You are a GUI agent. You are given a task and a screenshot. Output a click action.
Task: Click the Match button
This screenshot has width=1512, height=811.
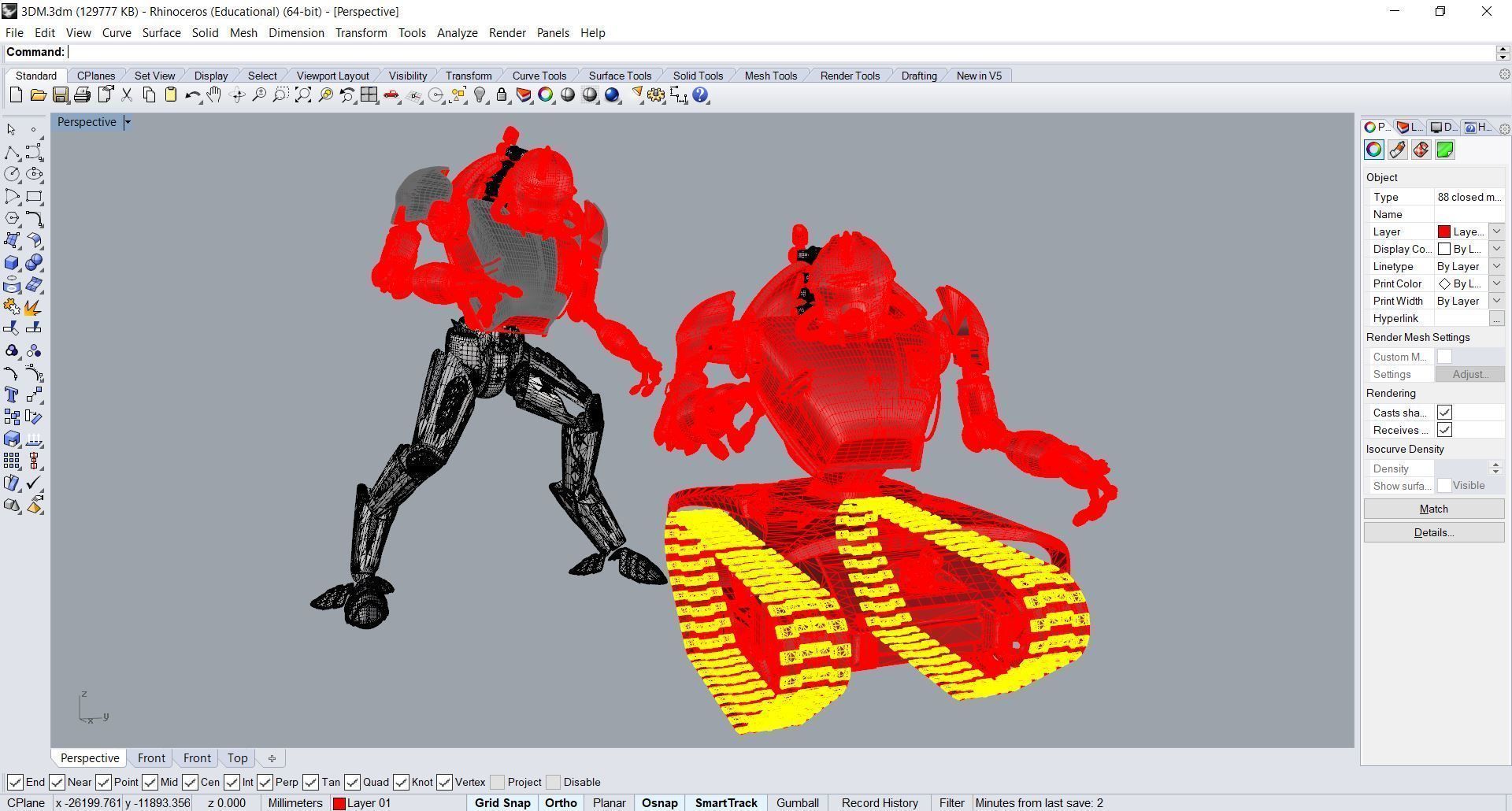1433,509
